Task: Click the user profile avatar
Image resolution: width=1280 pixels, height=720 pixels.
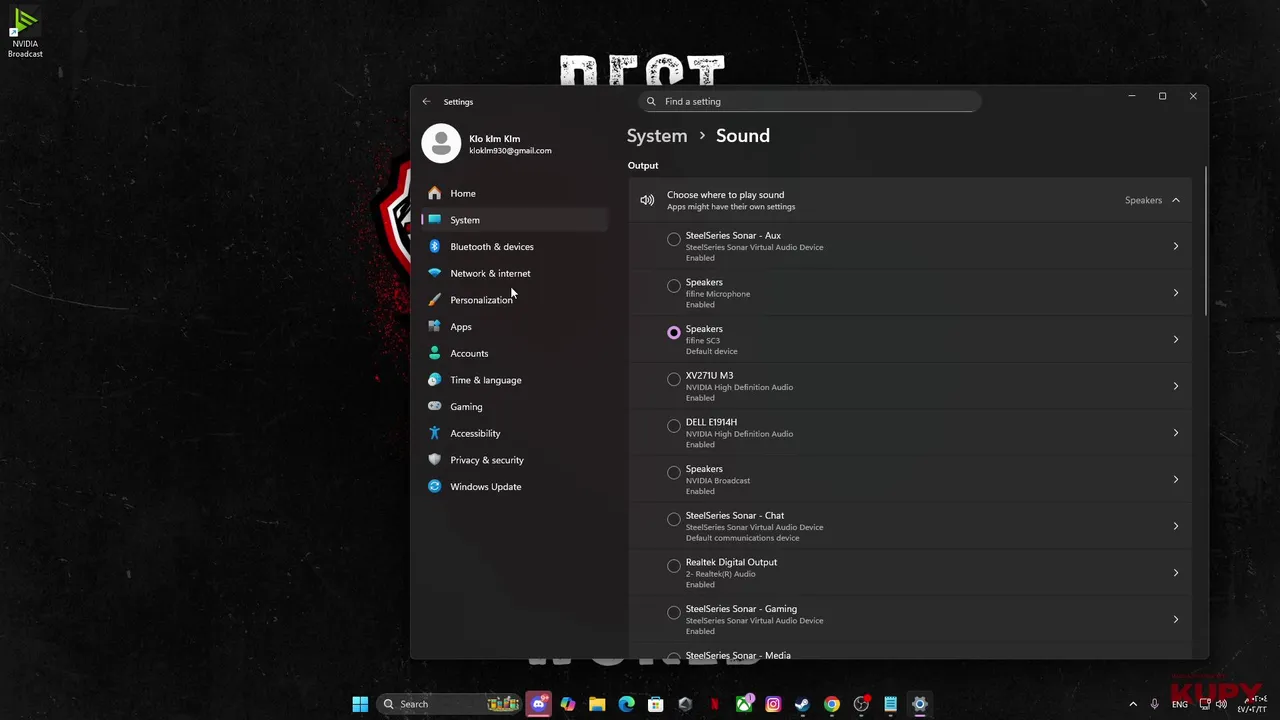Action: [x=441, y=143]
